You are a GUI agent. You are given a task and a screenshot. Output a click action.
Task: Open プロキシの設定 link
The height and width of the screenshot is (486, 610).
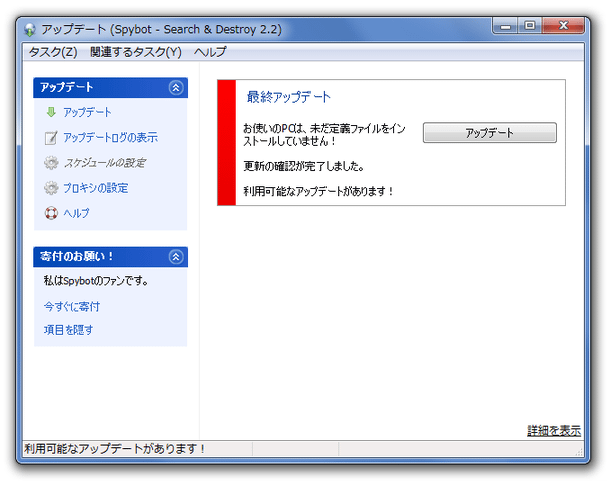tap(96, 188)
